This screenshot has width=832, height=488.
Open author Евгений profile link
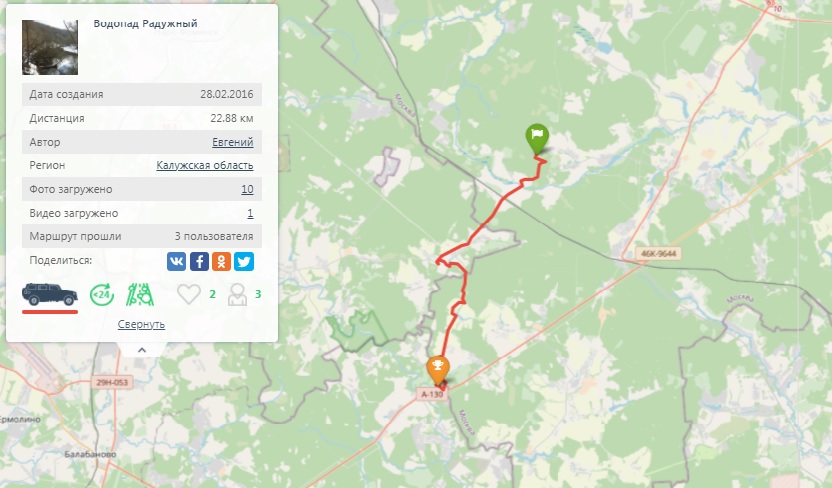[x=232, y=142]
